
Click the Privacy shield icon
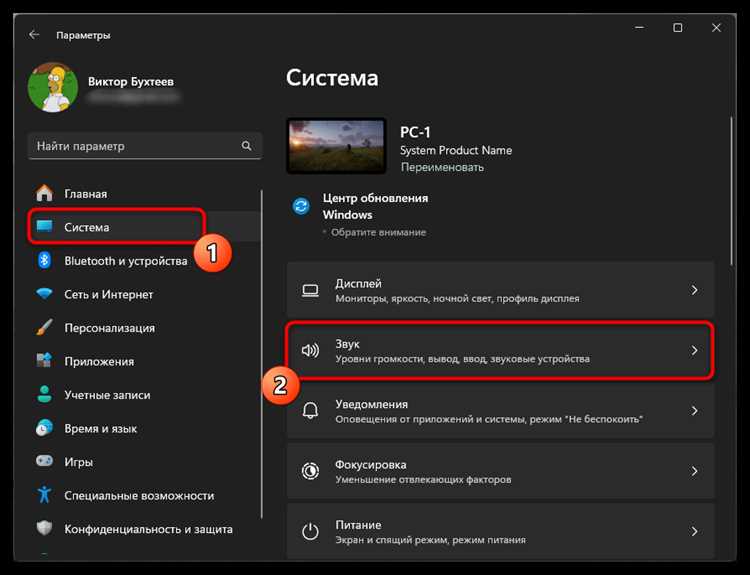click(x=44, y=529)
